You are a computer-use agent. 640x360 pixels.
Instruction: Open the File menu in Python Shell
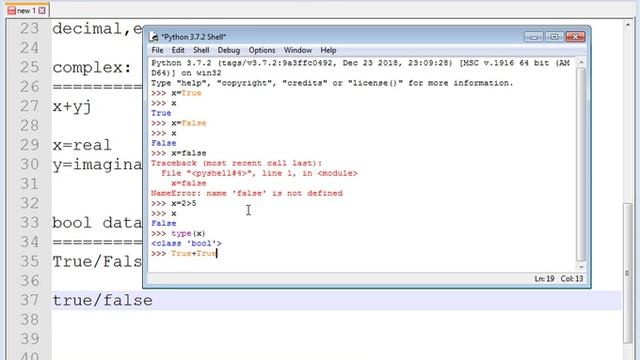157,50
